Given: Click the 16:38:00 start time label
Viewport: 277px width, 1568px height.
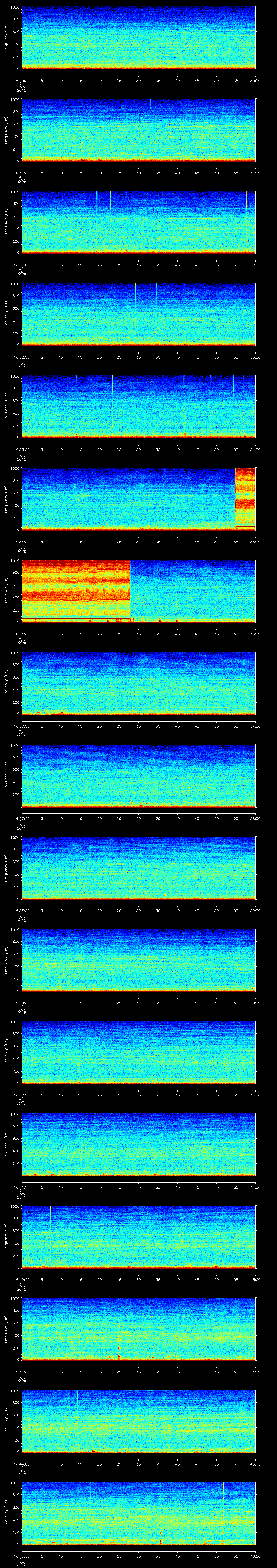Looking at the screenshot, I should (22, 910).
